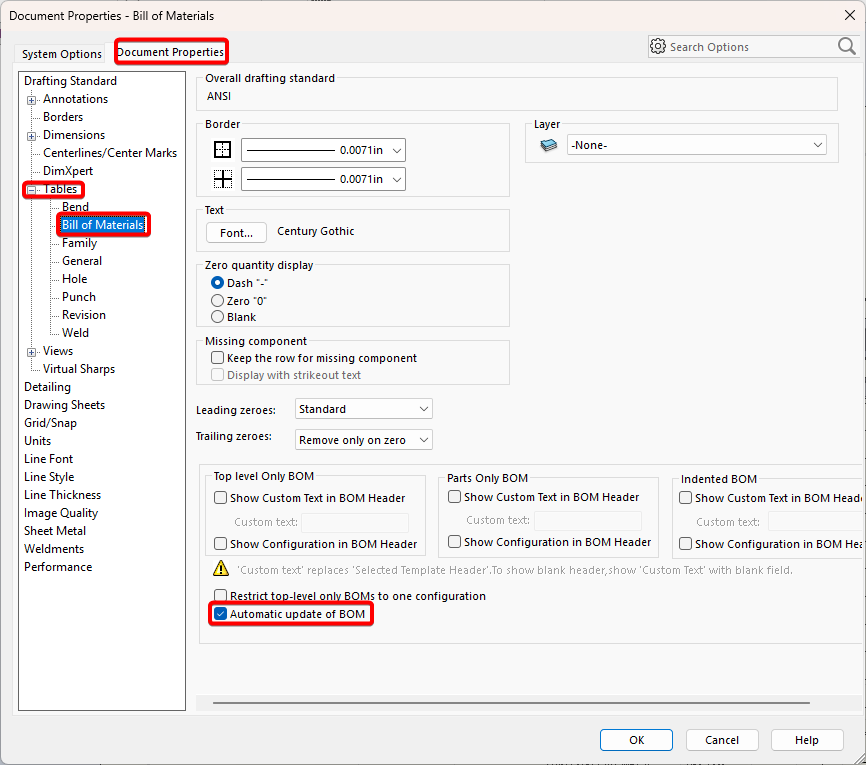866x765 pixels.
Task: Click the Font... button
Action: click(x=236, y=233)
